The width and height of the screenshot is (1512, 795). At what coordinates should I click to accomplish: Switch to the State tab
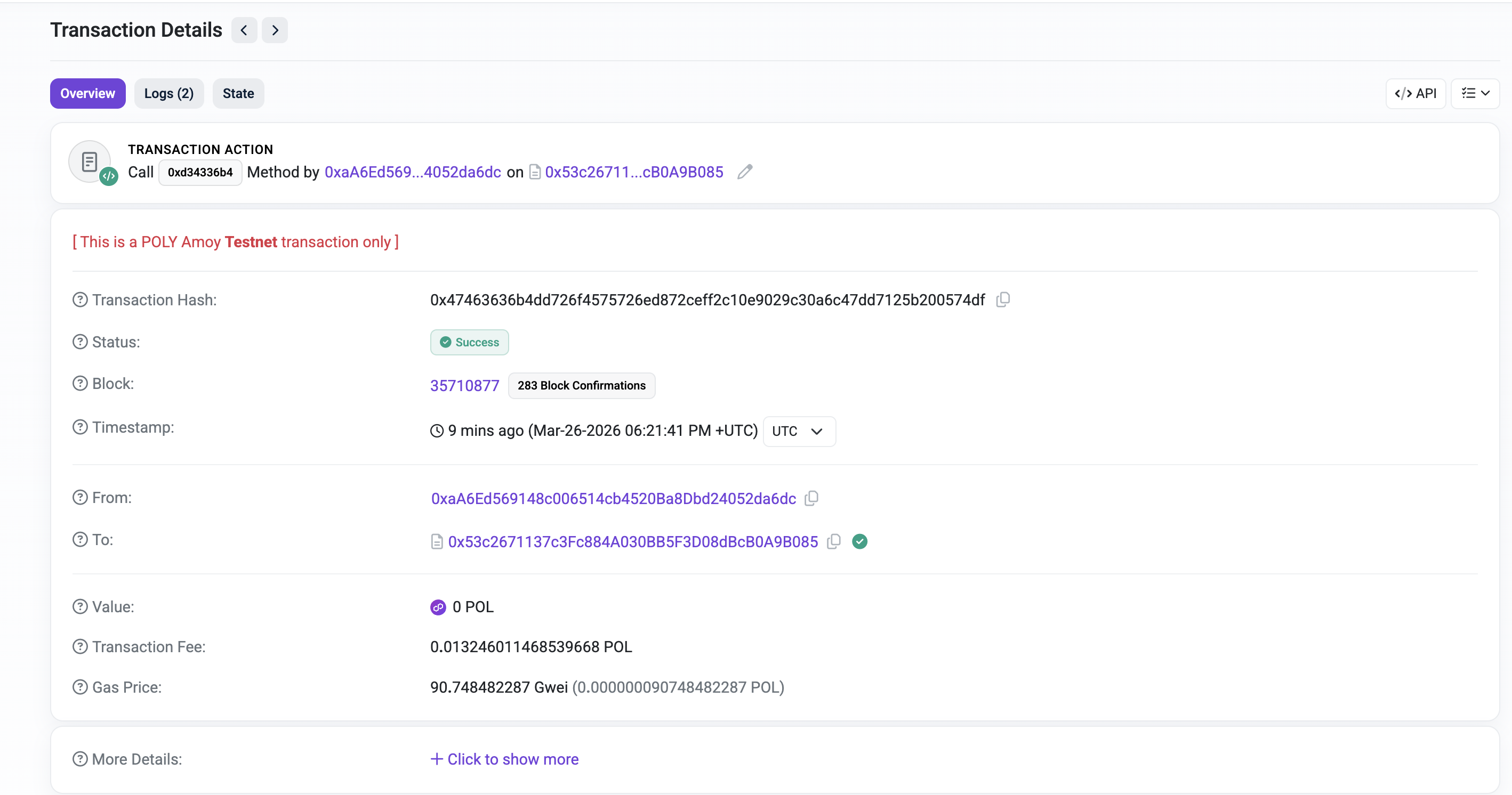[x=238, y=93]
